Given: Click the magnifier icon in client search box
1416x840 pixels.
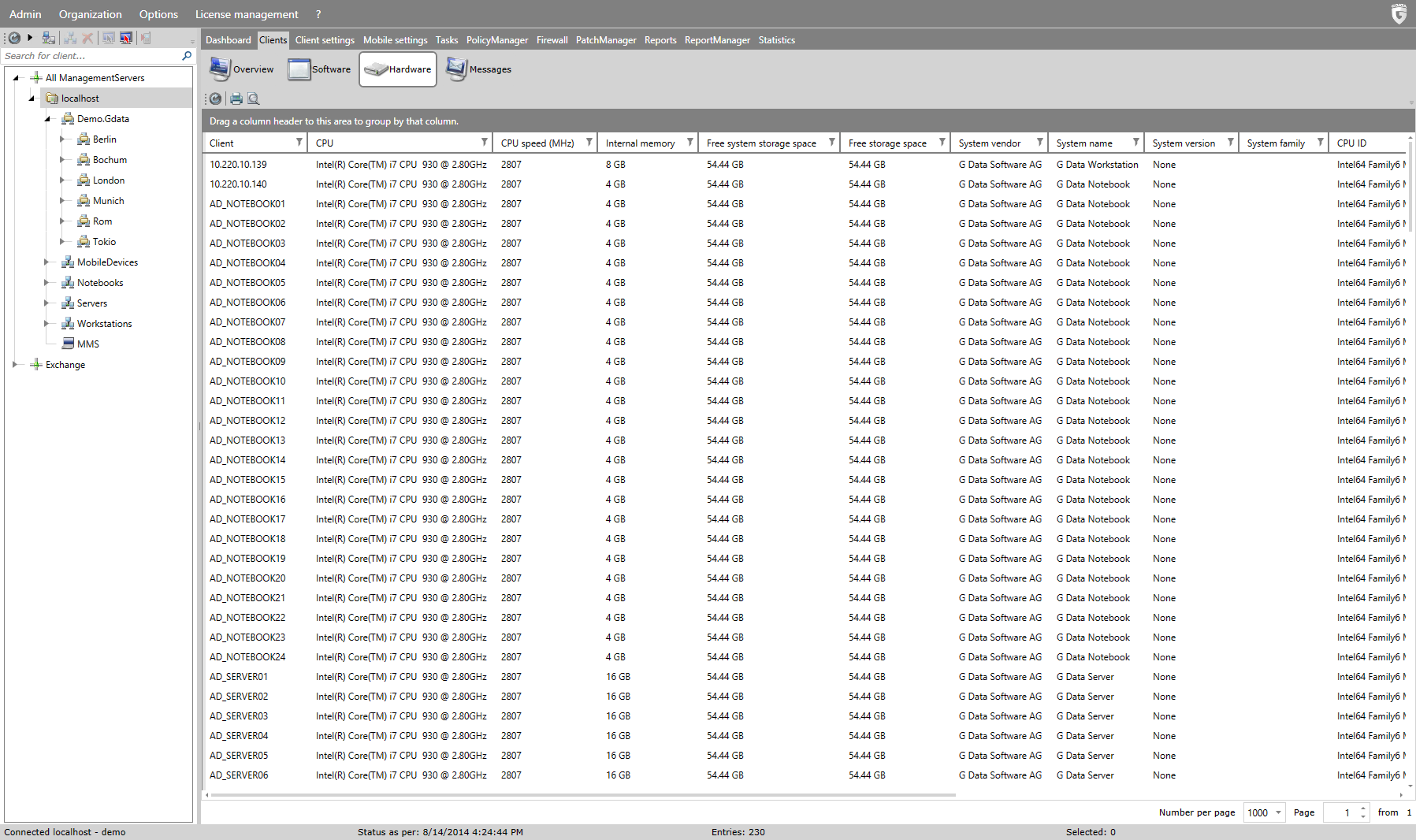Looking at the screenshot, I should click(187, 56).
